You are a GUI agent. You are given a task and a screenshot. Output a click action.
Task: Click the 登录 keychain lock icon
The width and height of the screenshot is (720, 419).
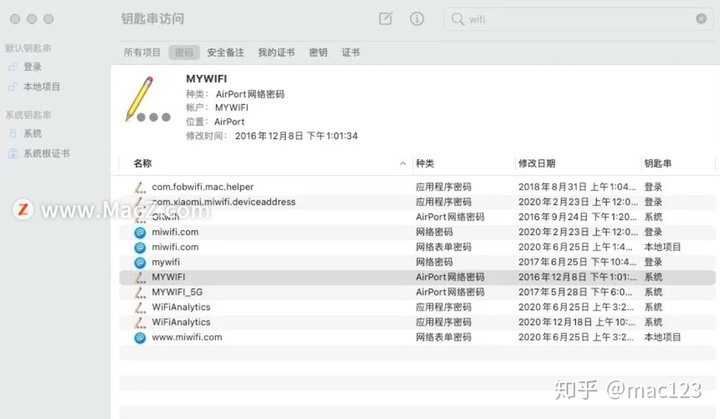[x=13, y=67]
